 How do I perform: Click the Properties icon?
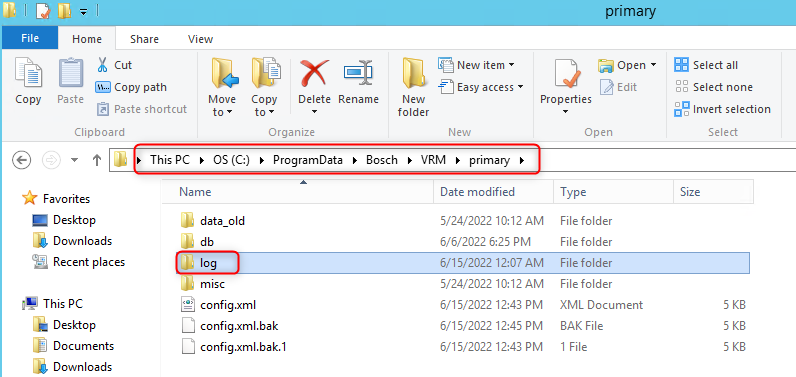[x=566, y=74]
